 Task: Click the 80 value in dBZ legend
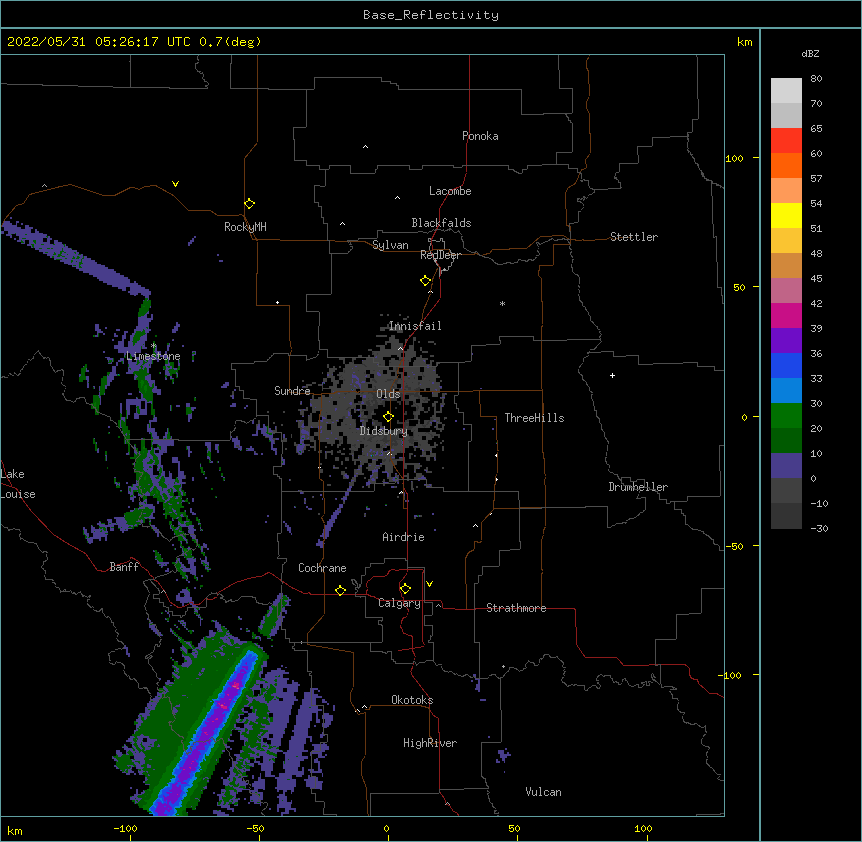816,79
